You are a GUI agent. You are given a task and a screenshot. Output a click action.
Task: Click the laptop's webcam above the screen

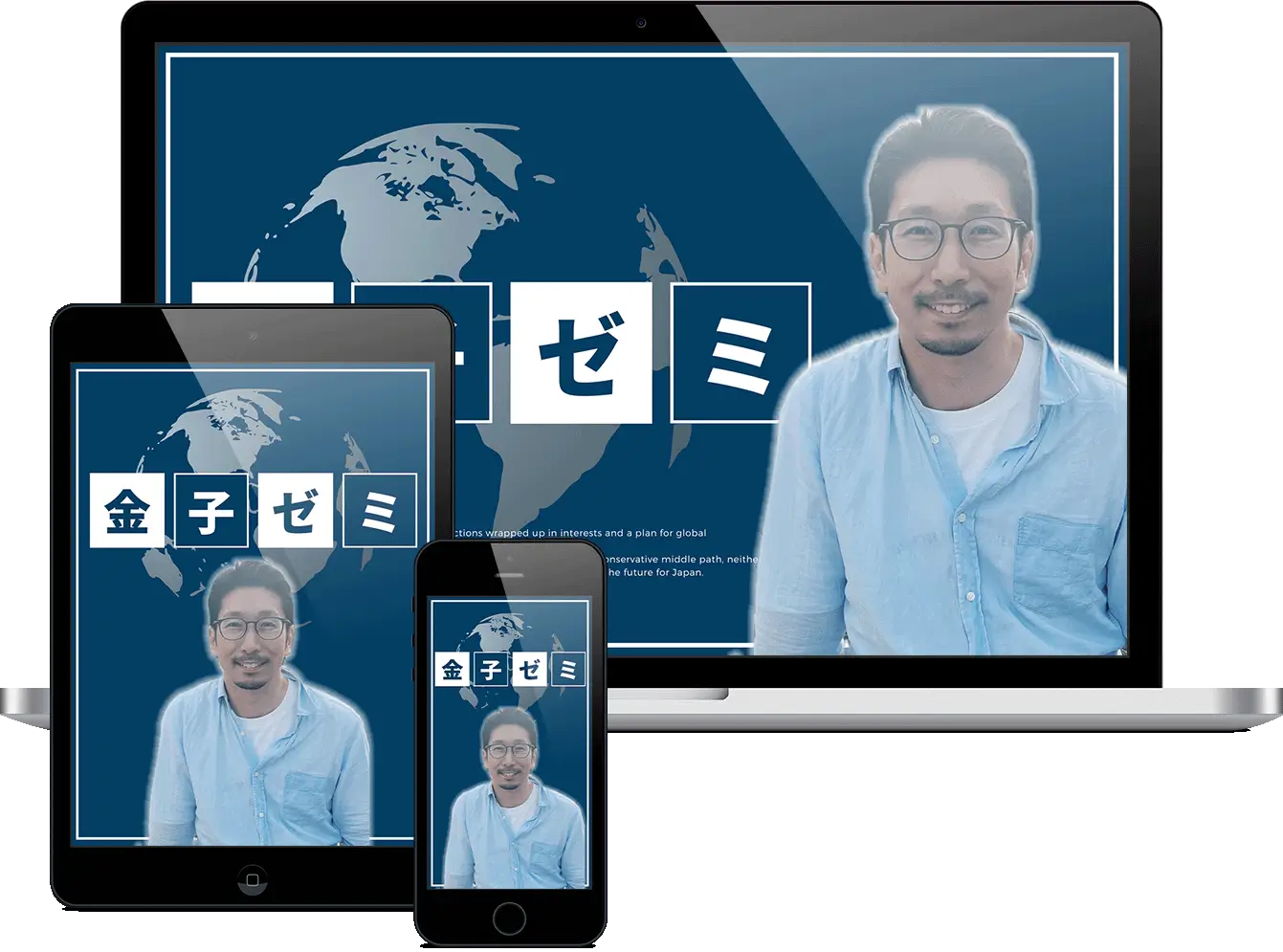coord(641,23)
